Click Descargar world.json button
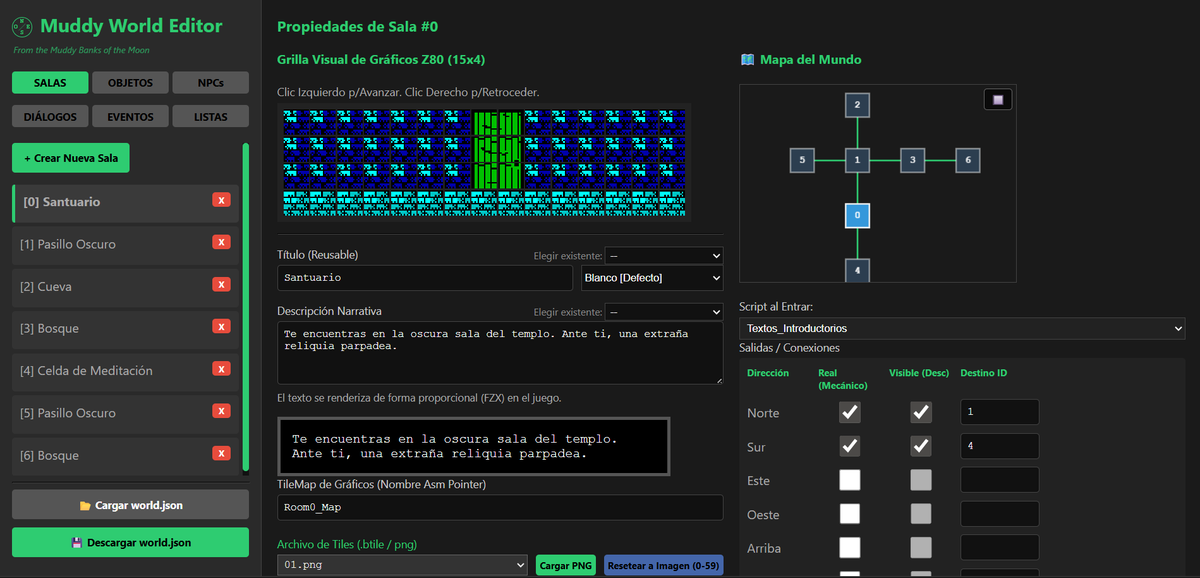The image size is (1200, 578). point(130,543)
